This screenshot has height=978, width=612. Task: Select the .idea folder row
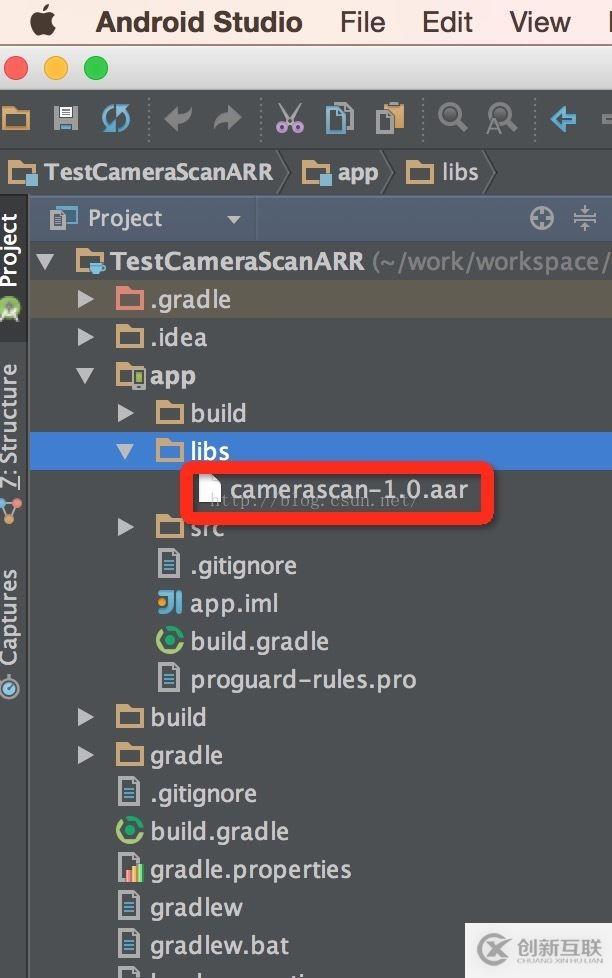pyautogui.click(x=321, y=337)
